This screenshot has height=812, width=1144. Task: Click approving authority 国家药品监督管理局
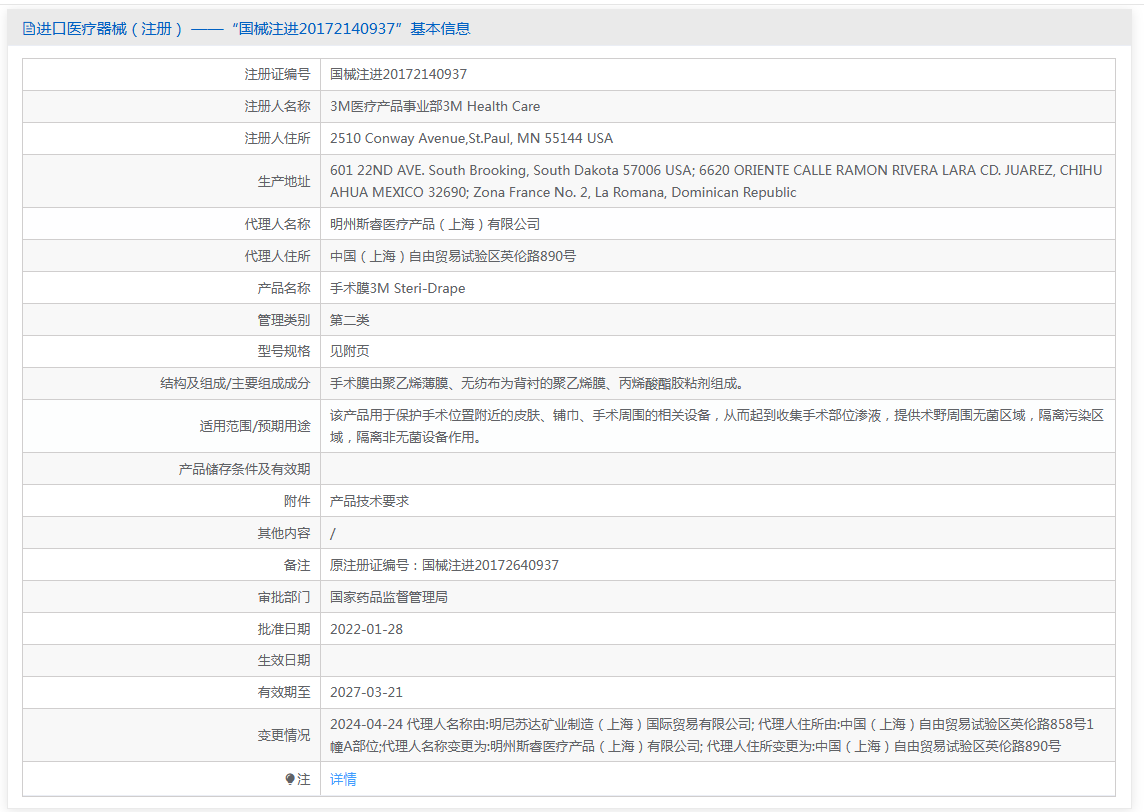click(x=389, y=598)
